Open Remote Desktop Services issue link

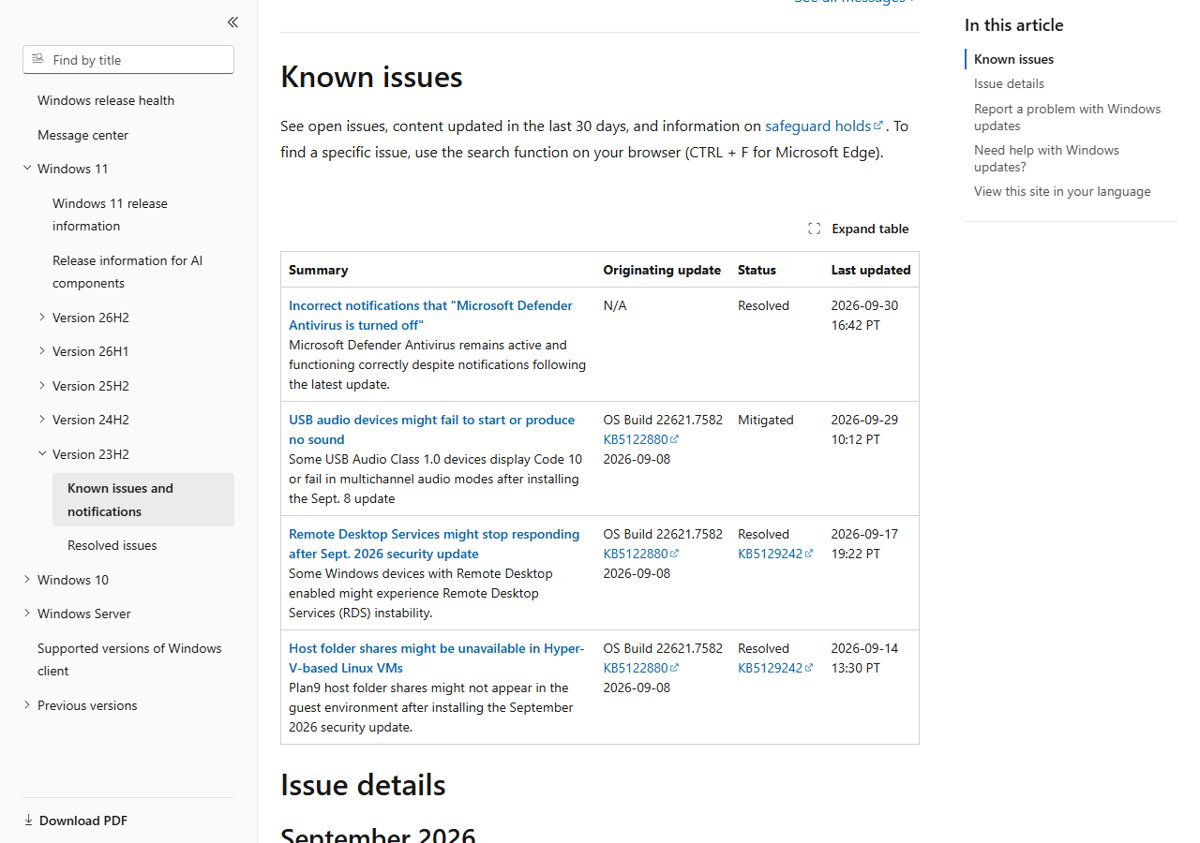click(434, 544)
